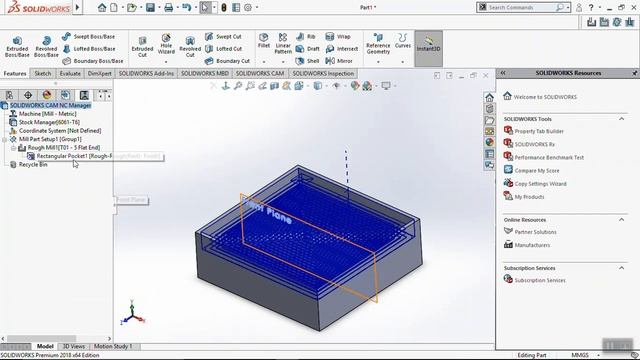Open the Reference Geometry dropdown arrow
This screenshot has width=640, height=360.
click(x=378, y=62)
